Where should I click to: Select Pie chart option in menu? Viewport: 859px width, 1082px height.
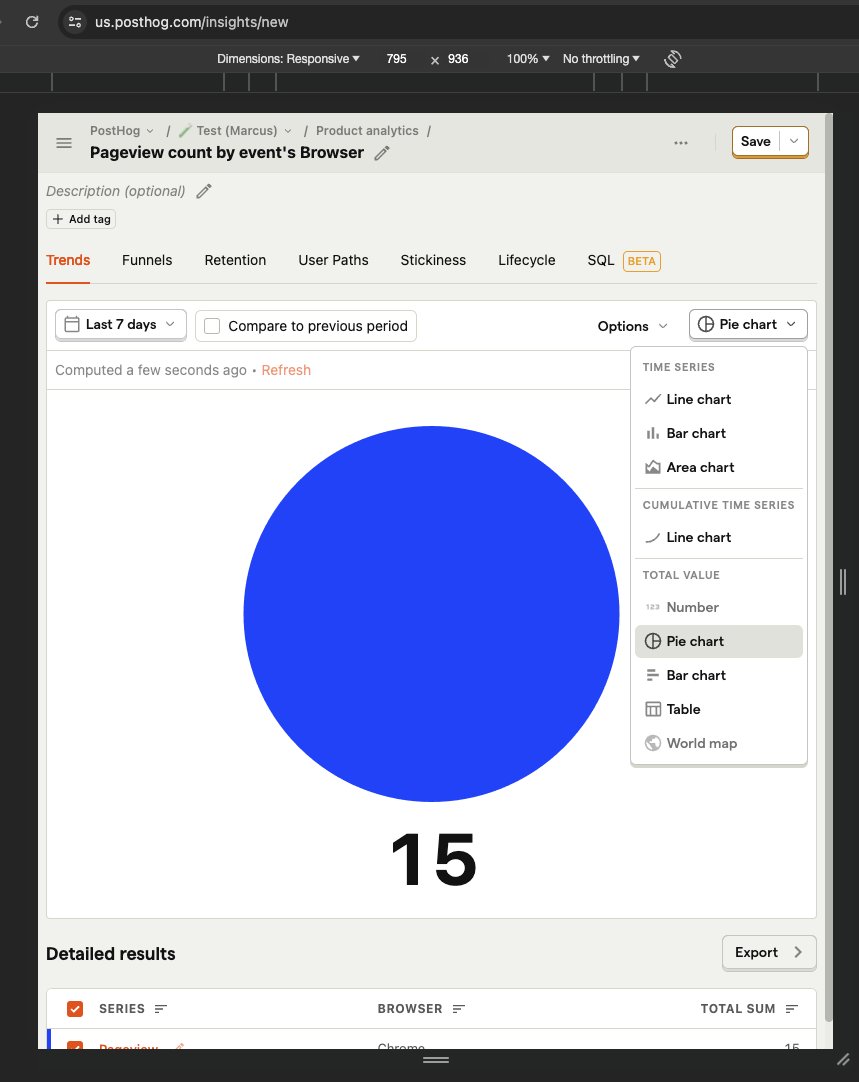pyautogui.click(x=718, y=641)
